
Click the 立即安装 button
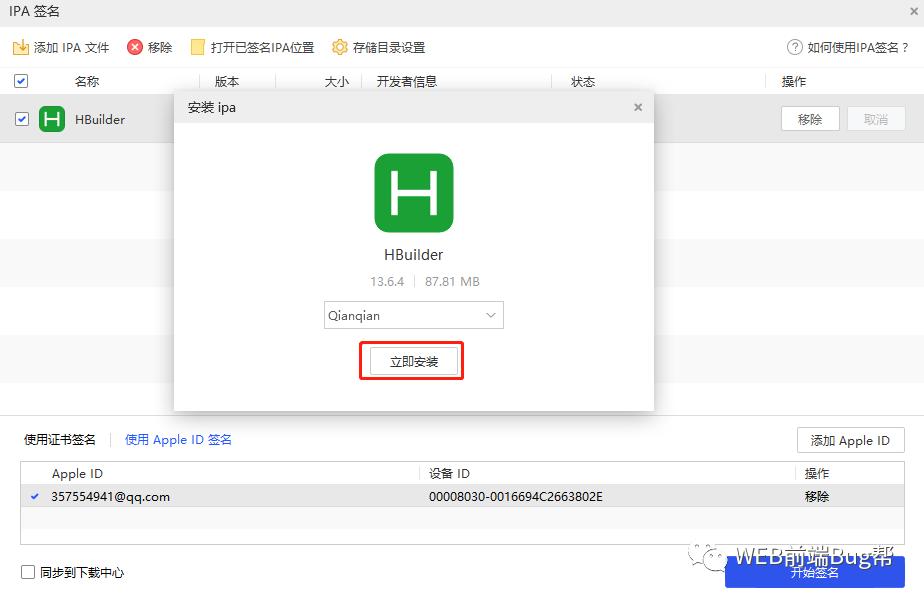click(x=412, y=362)
